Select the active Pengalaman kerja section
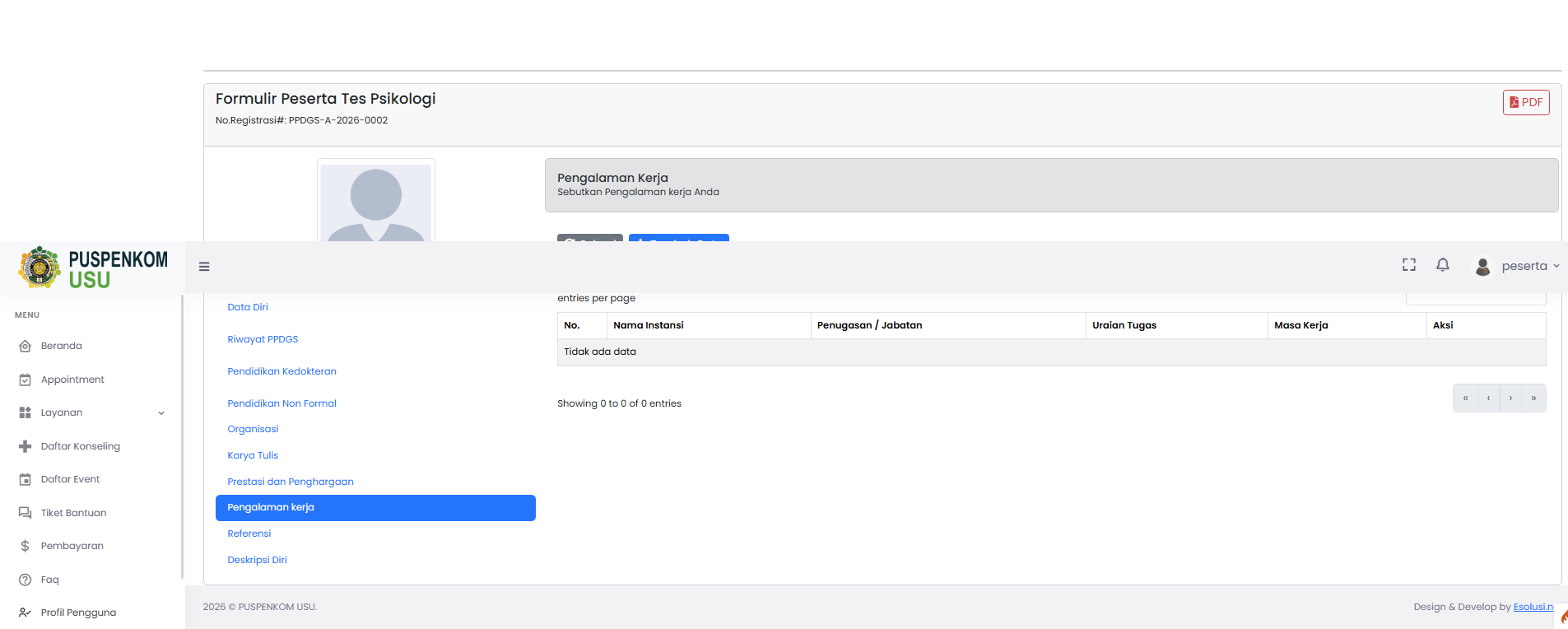 [x=375, y=508]
